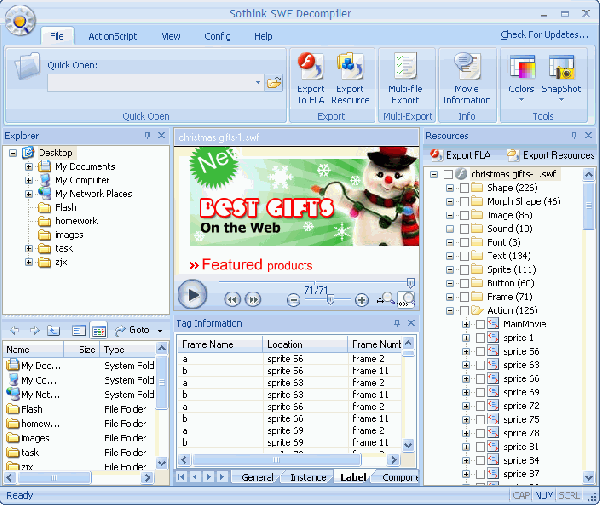Open the ActionScript ribbon tab
This screenshot has height=505, width=600.
point(112,37)
